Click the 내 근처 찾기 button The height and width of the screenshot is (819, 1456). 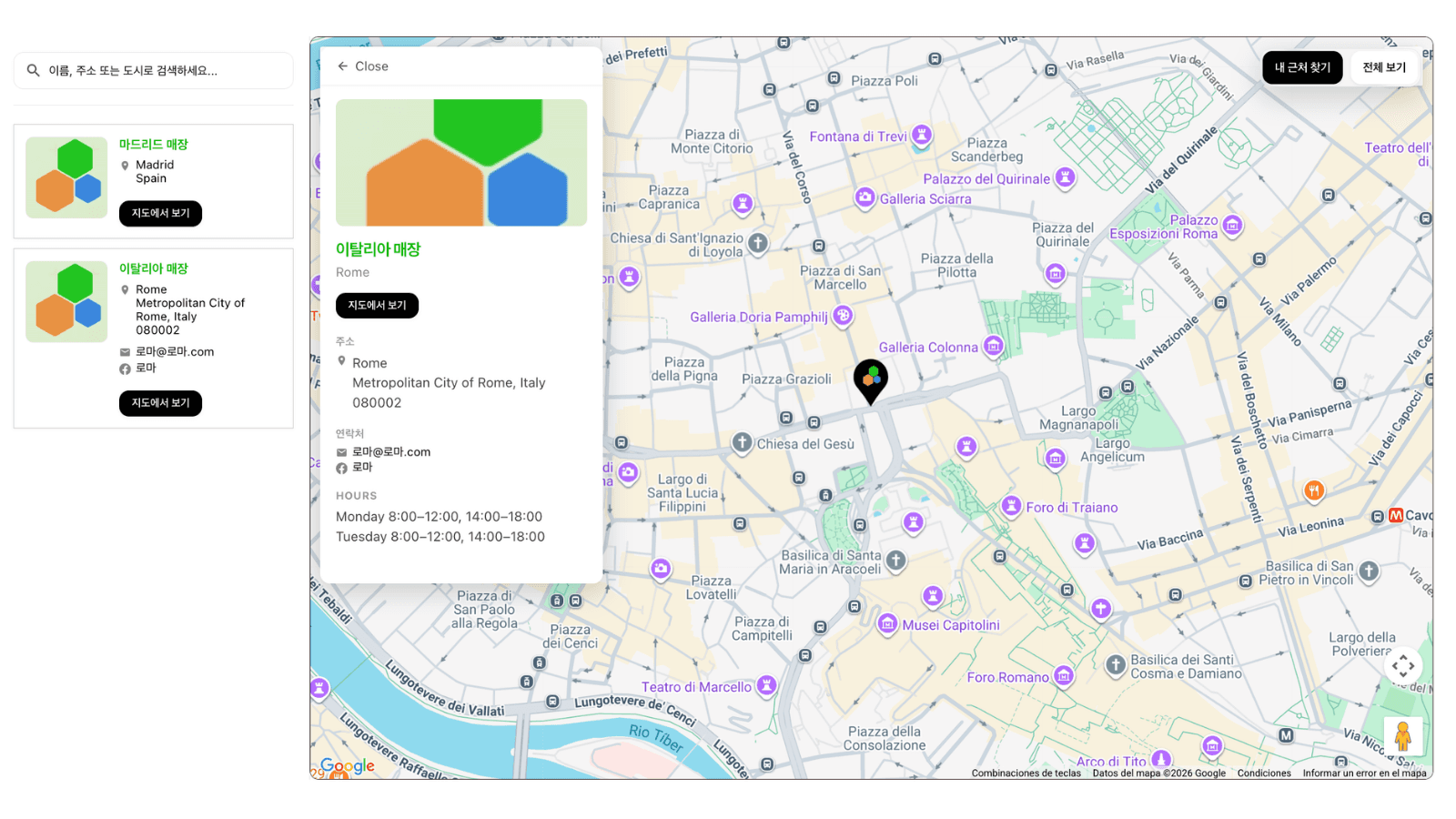[x=1302, y=67]
